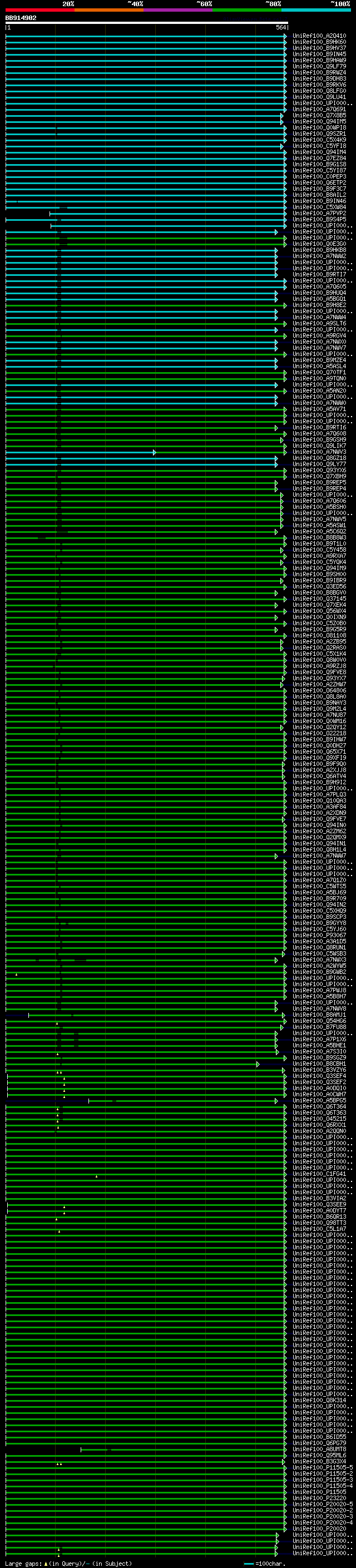Select UniRef100_B9G1S8 in results
The width and height of the screenshot is (356, 1568).
[319, 164]
